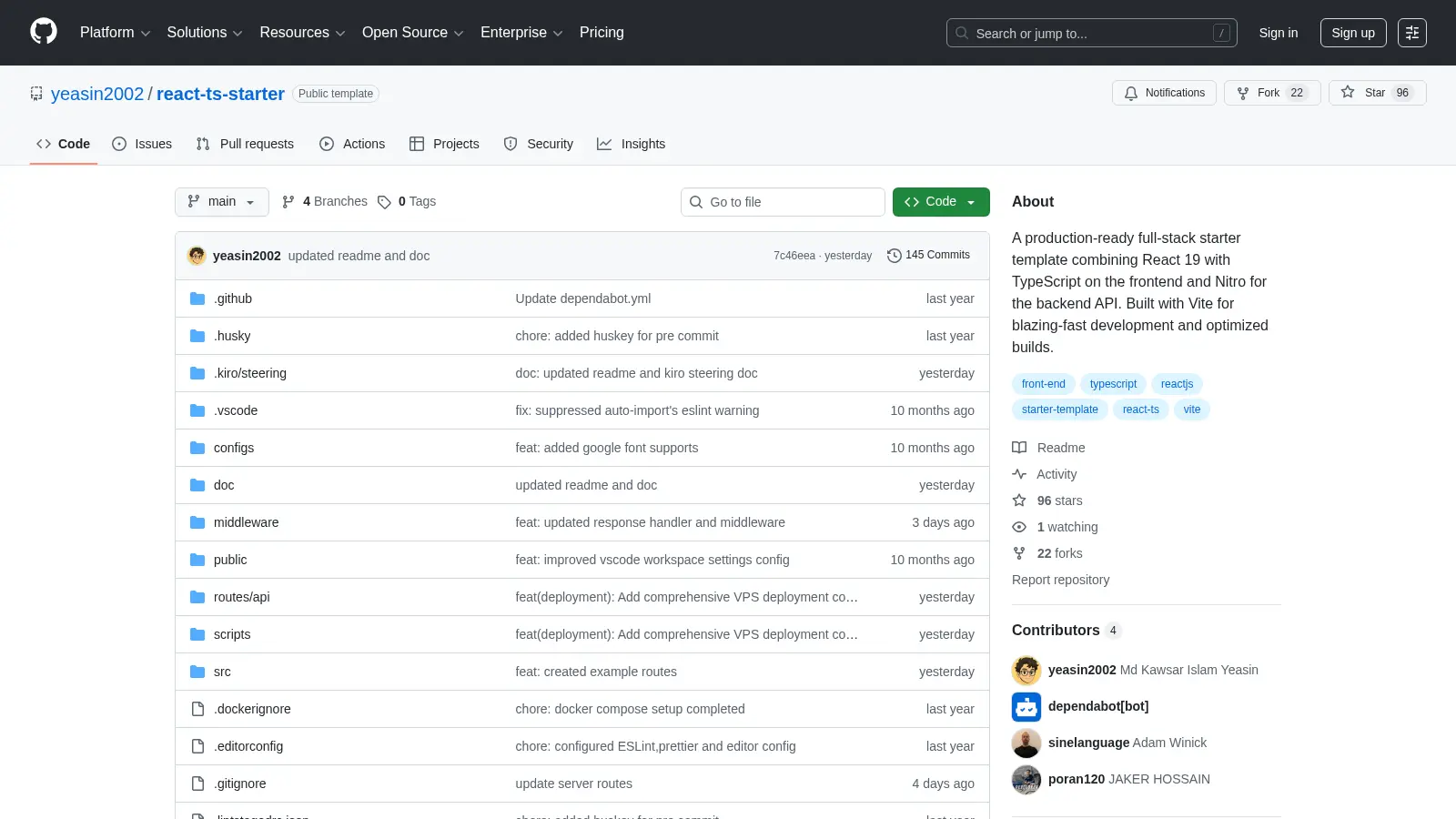Click the bell Notifications button
This screenshot has height=819, width=1456.
1164,93
